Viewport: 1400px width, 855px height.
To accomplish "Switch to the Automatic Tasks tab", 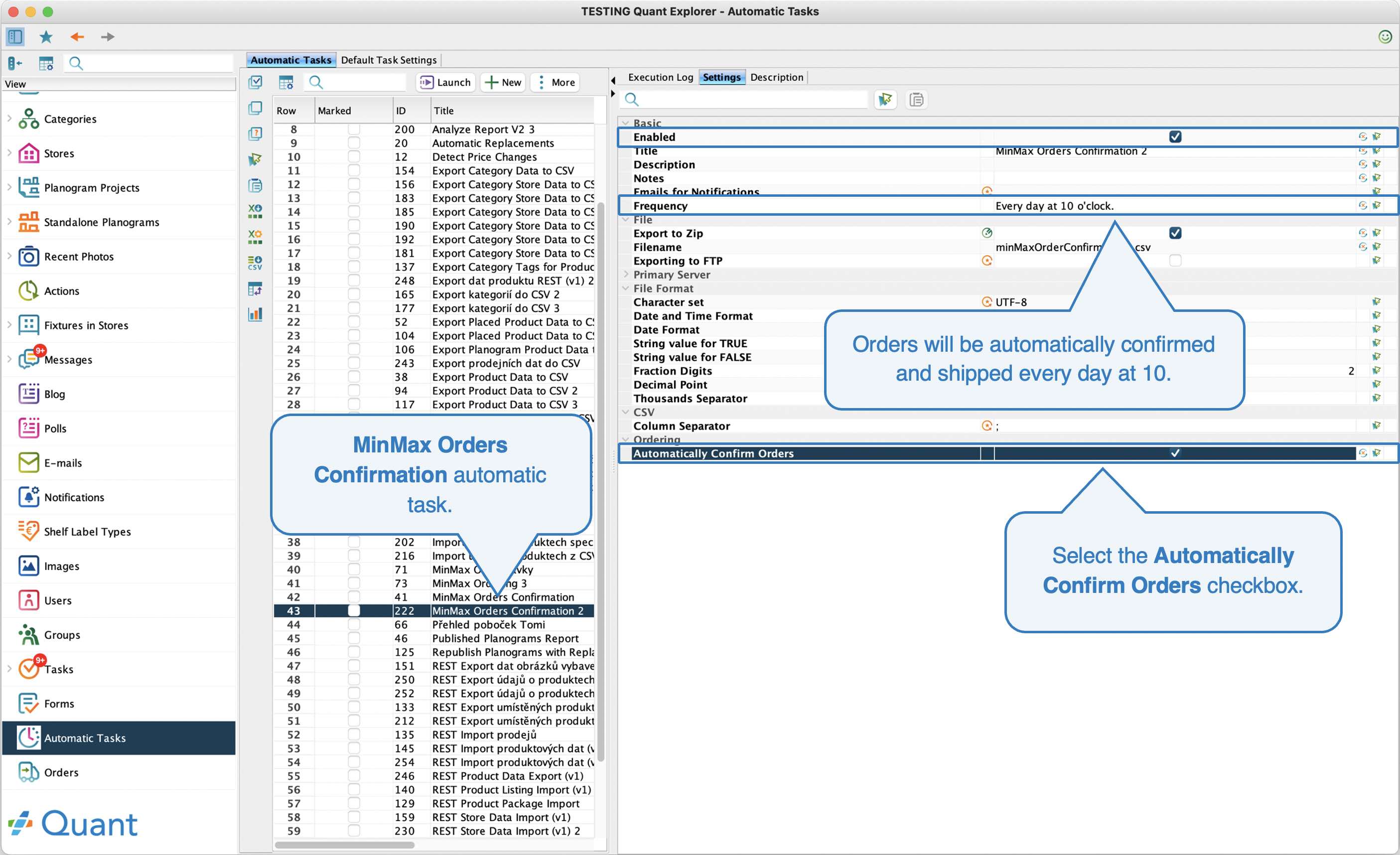I will click(291, 60).
